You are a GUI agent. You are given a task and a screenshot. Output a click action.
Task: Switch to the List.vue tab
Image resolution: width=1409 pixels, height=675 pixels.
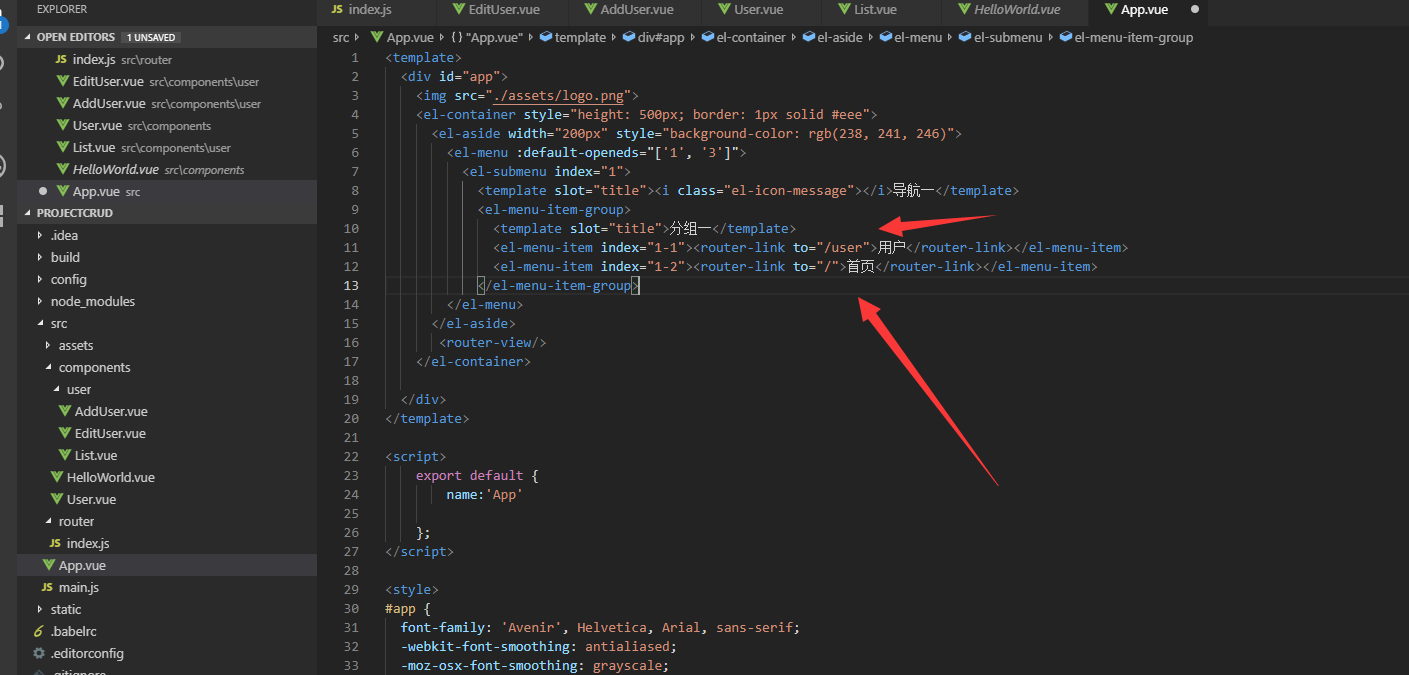[882, 10]
